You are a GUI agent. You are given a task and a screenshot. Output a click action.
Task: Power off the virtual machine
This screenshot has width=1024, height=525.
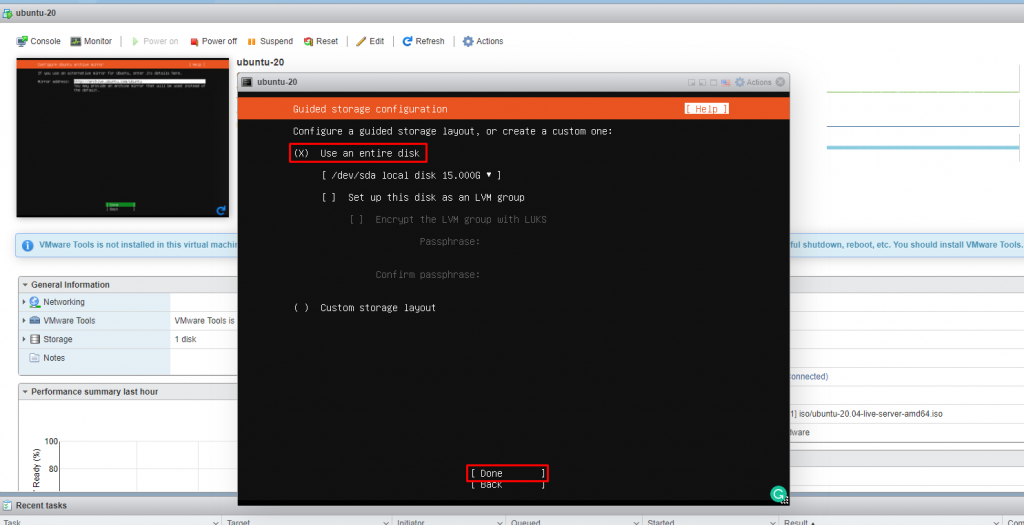coord(214,41)
